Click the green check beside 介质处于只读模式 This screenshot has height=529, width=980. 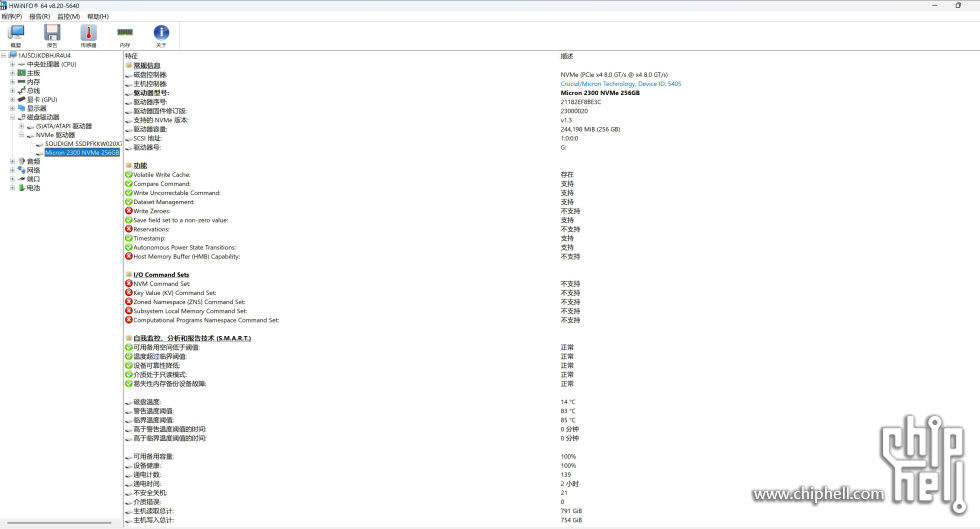pyautogui.click(x=129, y=375)
